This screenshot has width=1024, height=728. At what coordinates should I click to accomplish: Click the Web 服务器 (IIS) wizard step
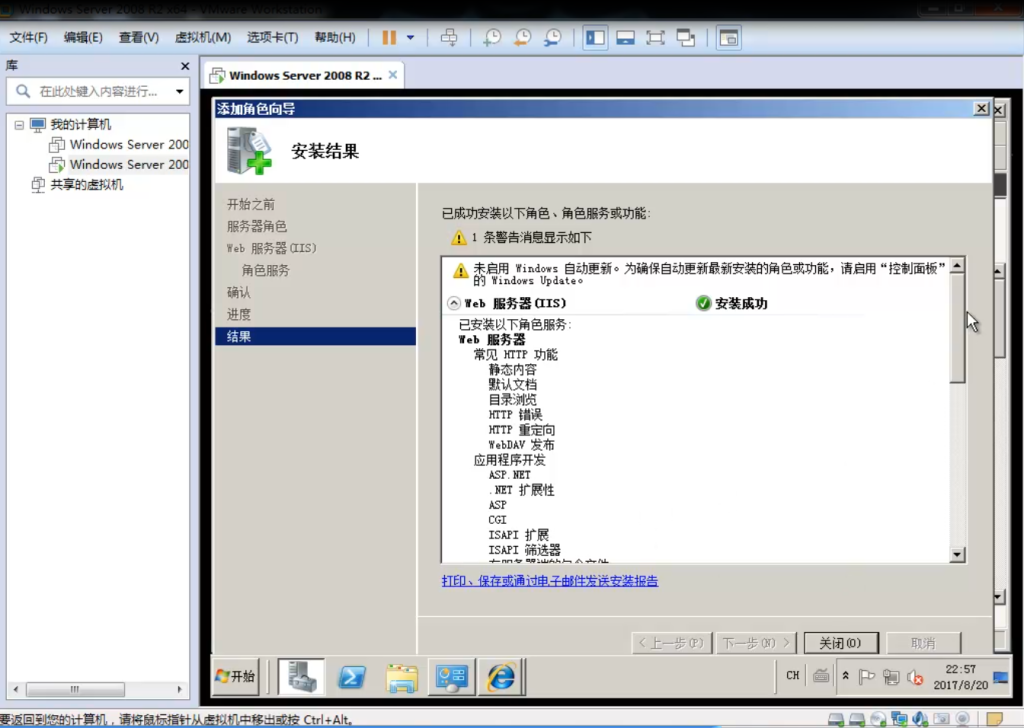click(x=271, y=249)
